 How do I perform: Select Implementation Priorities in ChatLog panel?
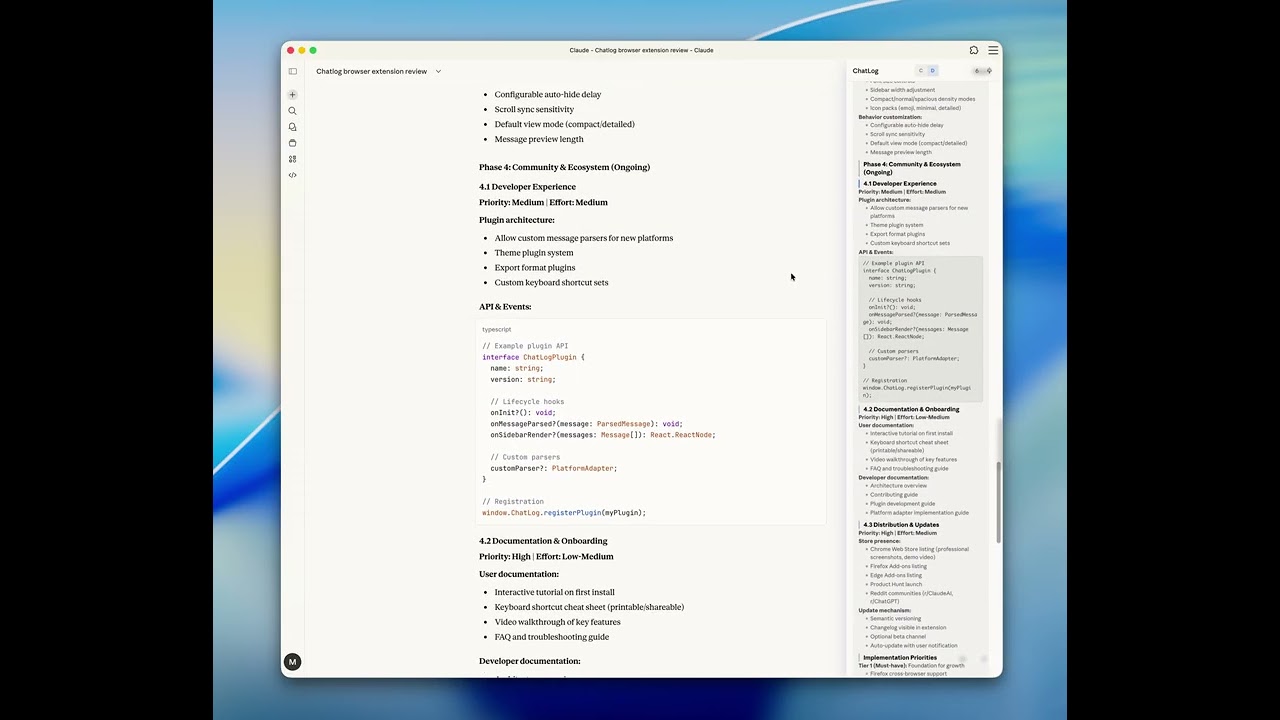click(x=900, y=657)
